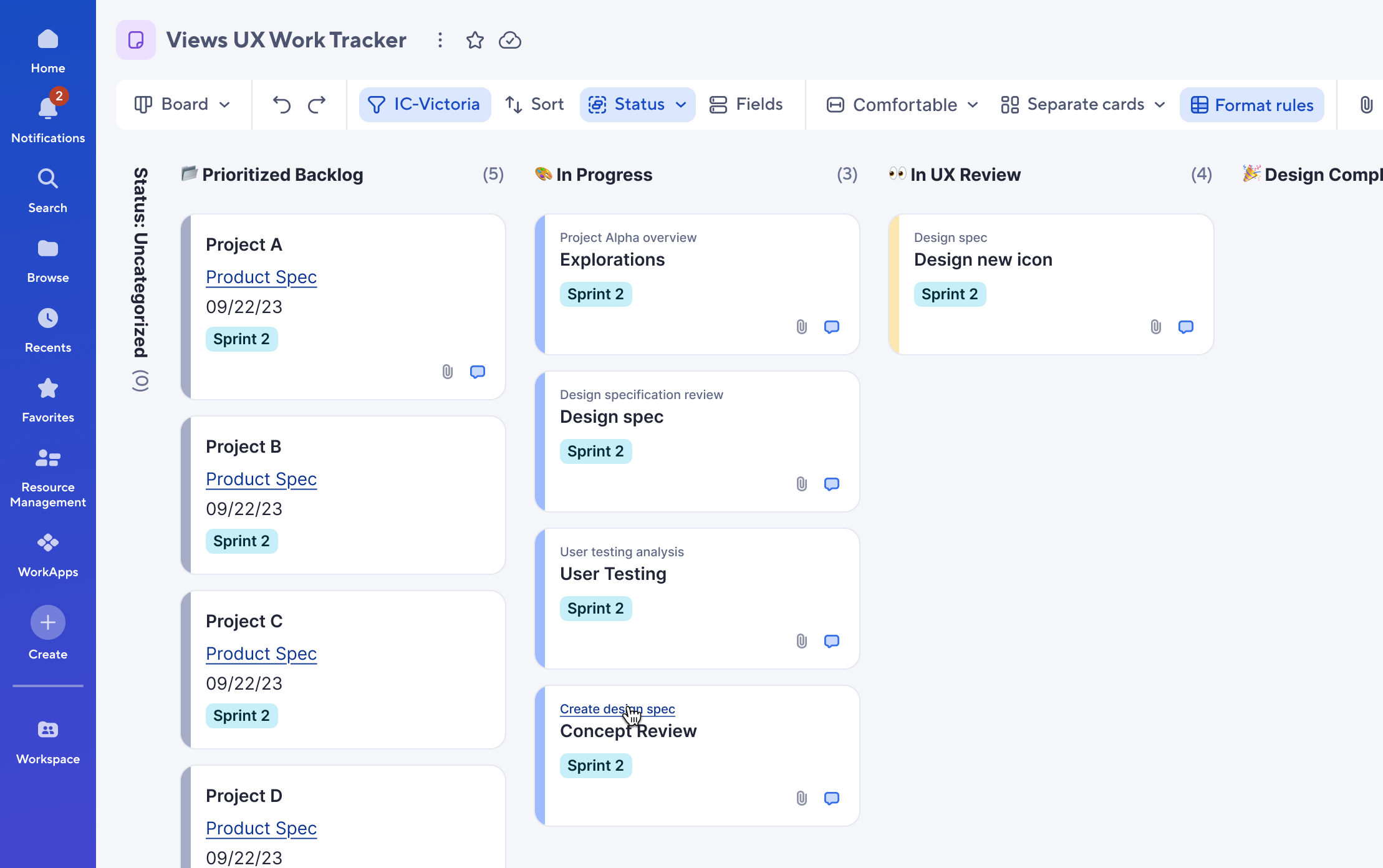Open the Create design spec link
Screen dimensions: 1383x868
[617, 709]
